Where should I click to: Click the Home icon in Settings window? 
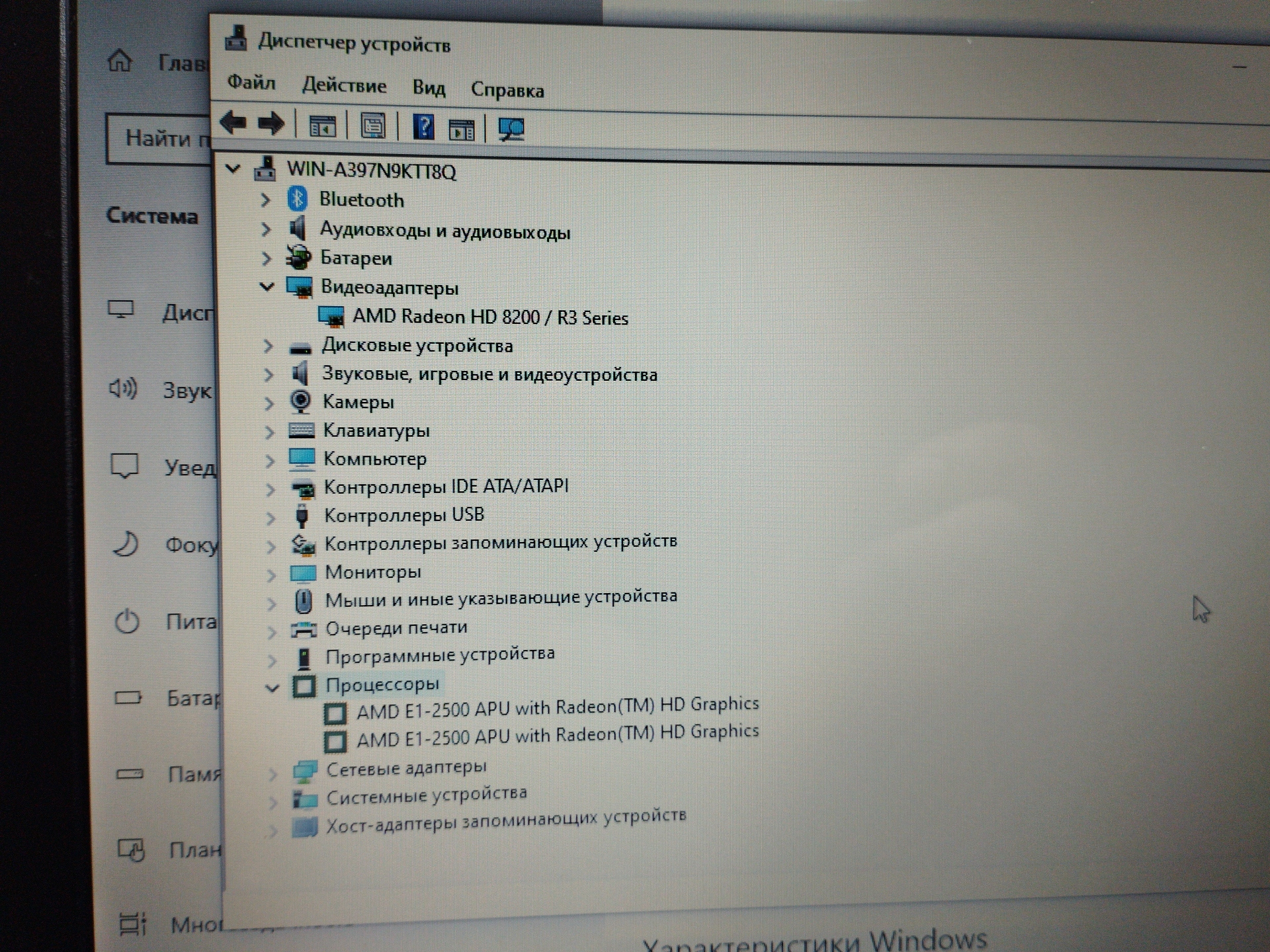[x=120, y=61]
